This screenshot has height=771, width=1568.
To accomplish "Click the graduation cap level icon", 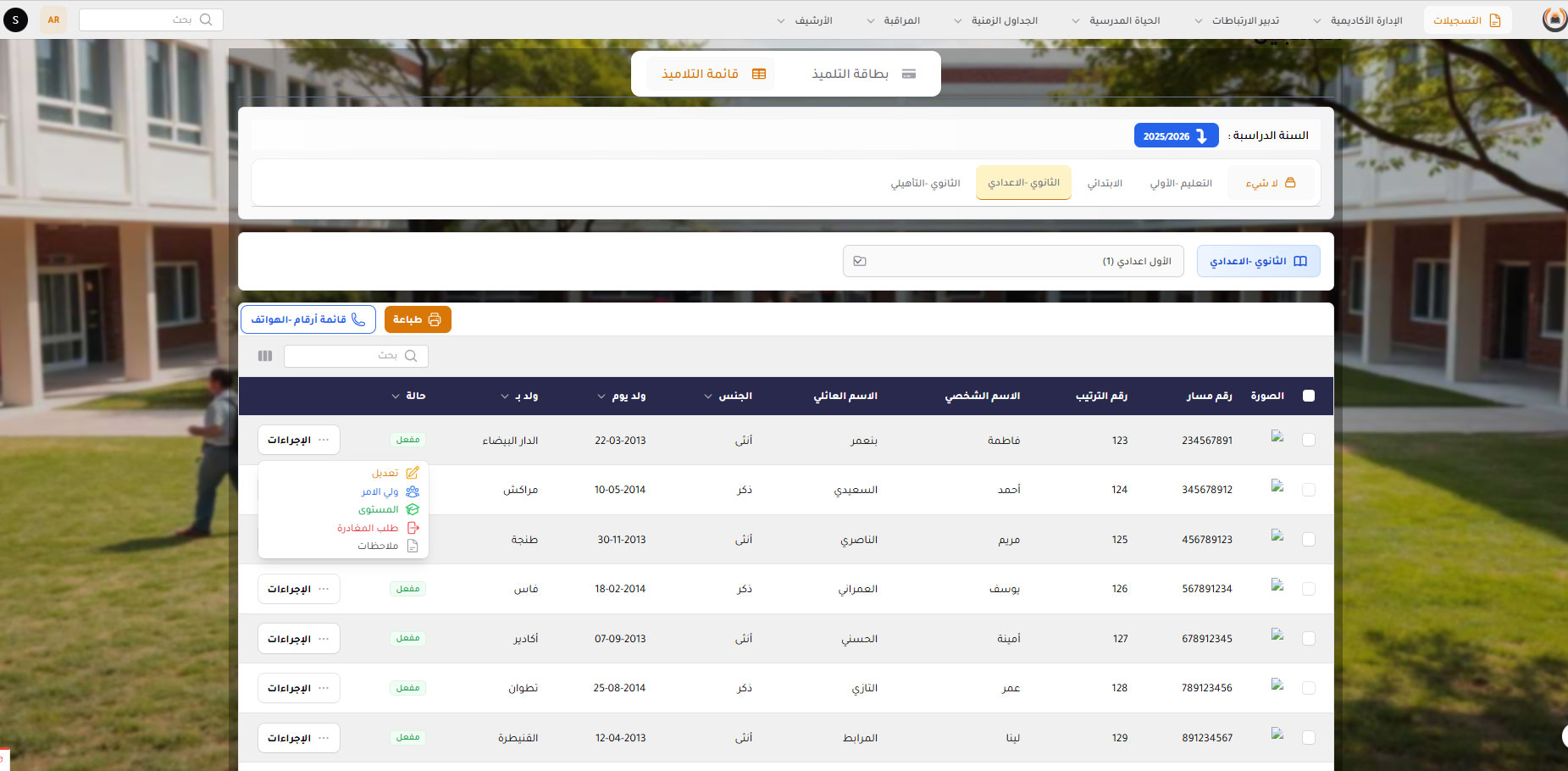I will click(413, 509).
